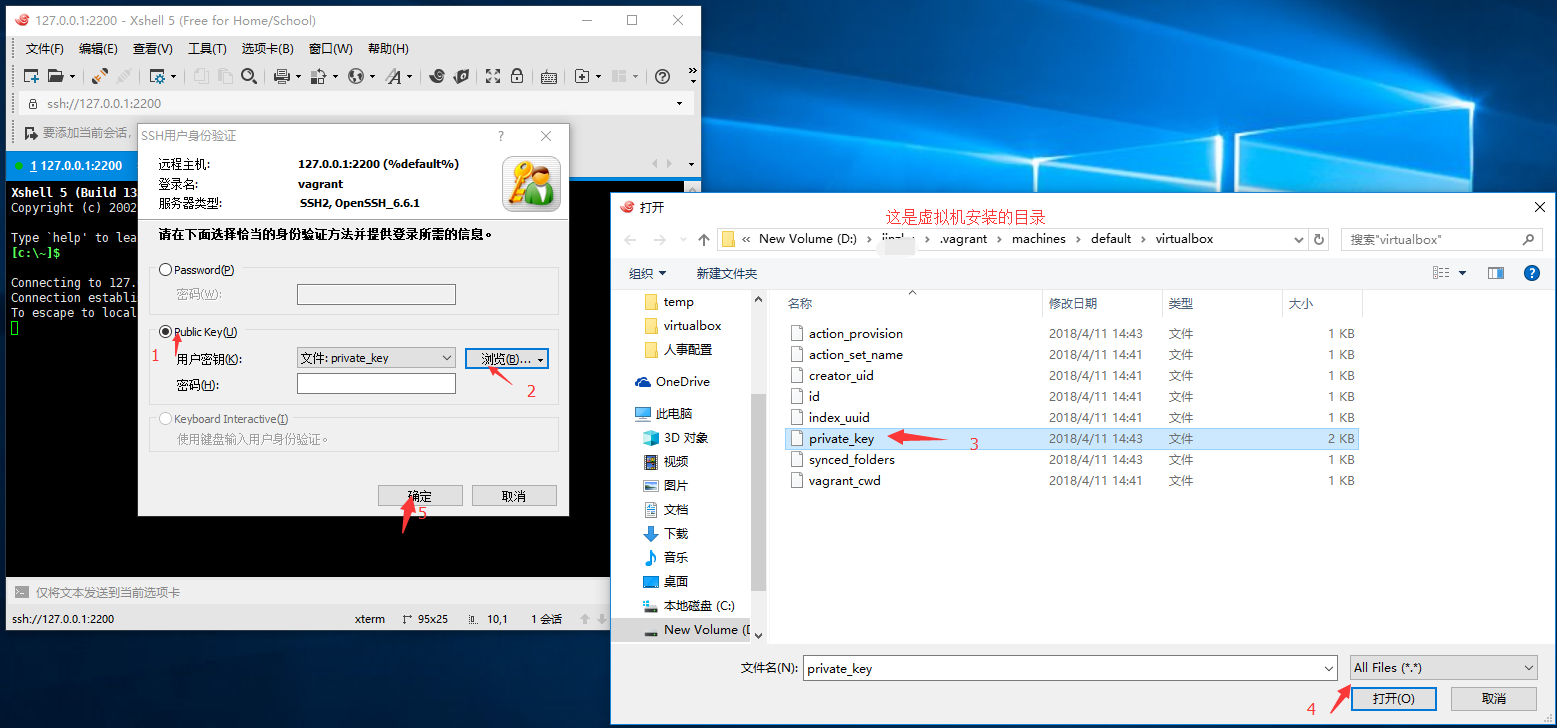Viewport: 1557px width, 728px height.
Task: Open the 窗口(W) menu in Xshell
Action: coord(330,49)
